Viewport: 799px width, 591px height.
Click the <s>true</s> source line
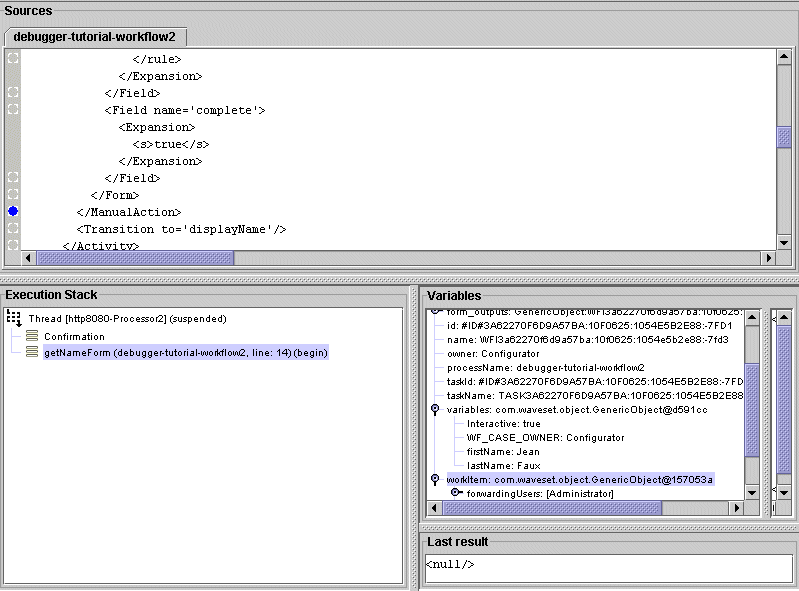tap(171, 144)
